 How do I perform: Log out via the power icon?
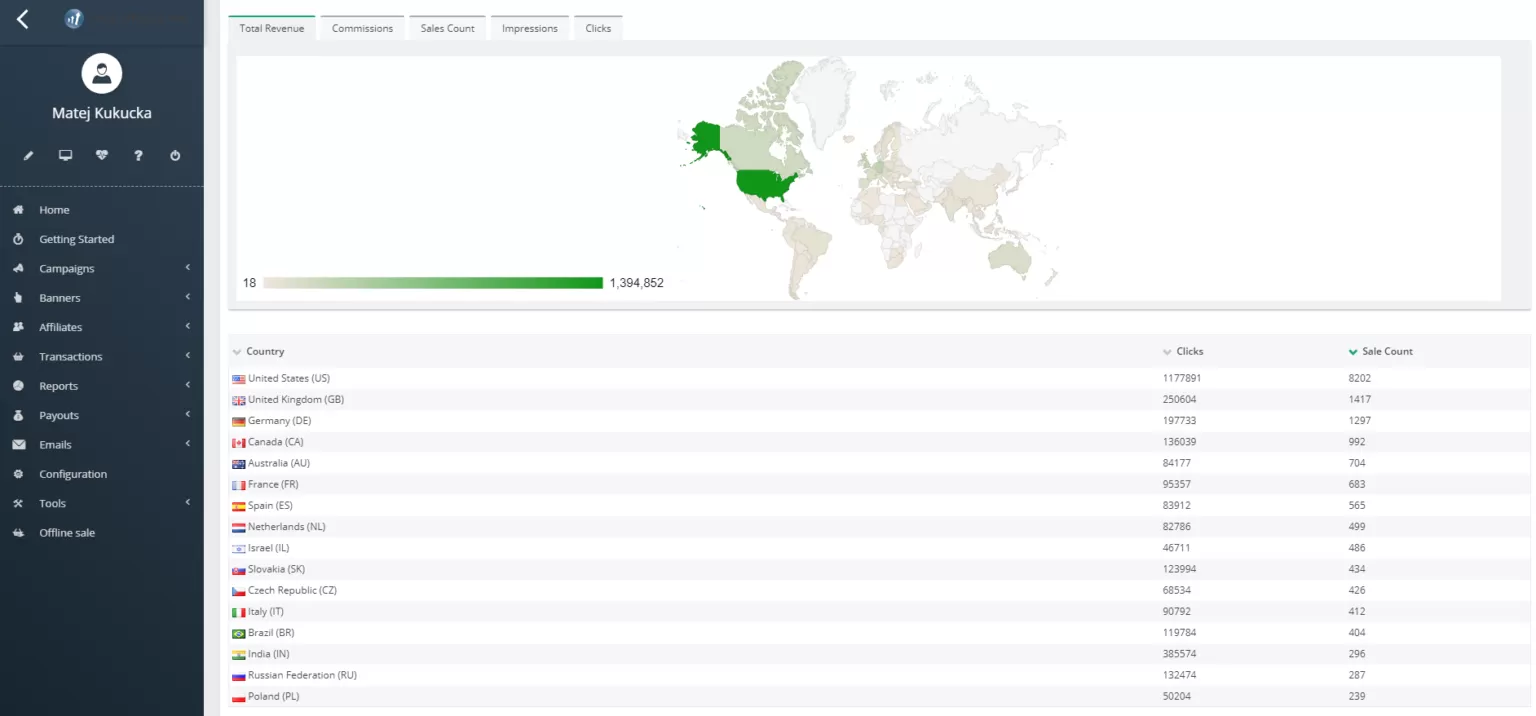[175, 155]
